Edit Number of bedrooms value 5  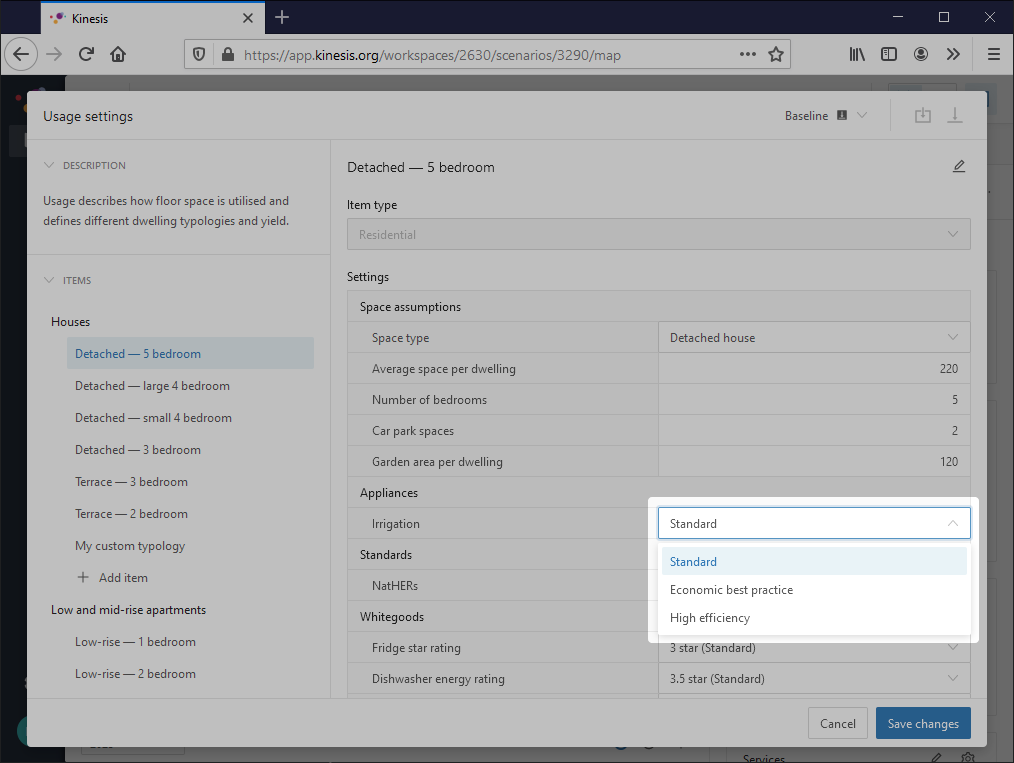pos(814,400)
